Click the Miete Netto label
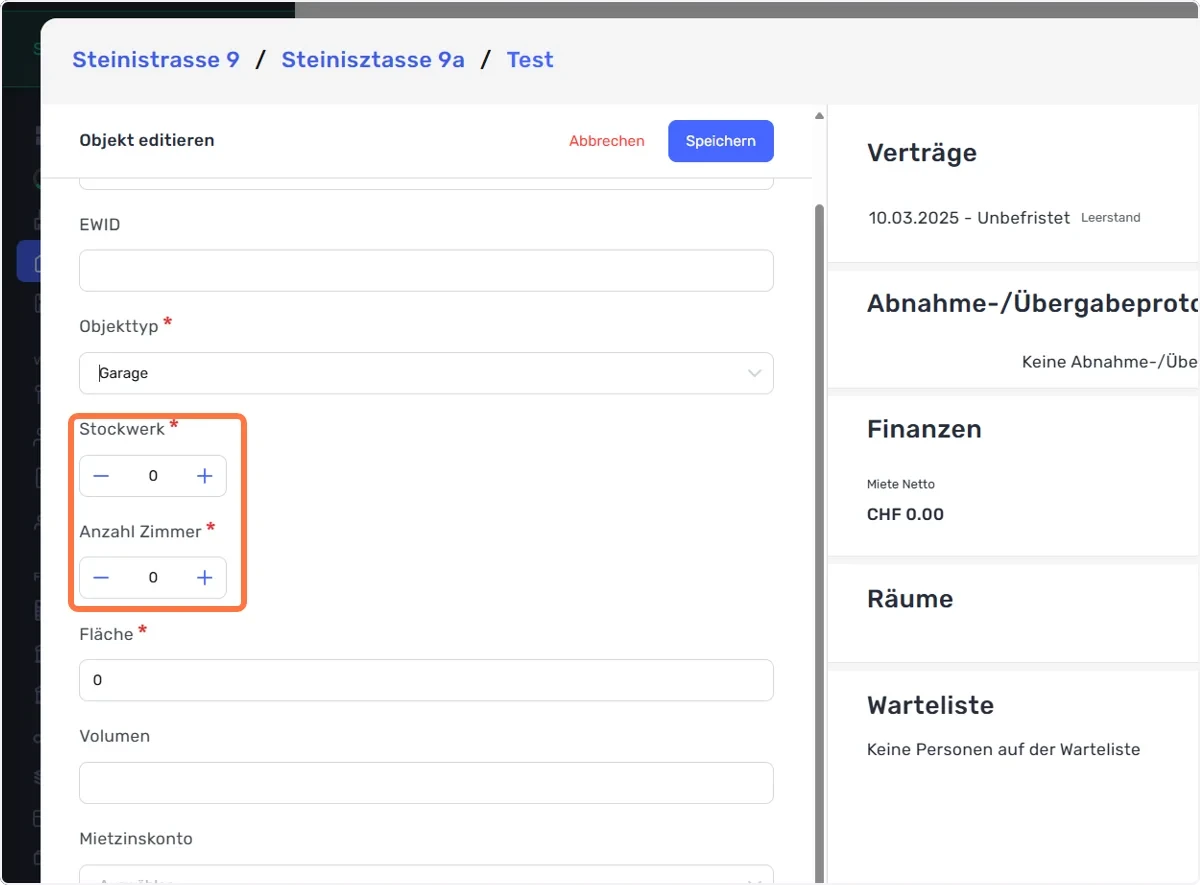This screenshot has width=1200, height=885. click(x=901, y=484)
